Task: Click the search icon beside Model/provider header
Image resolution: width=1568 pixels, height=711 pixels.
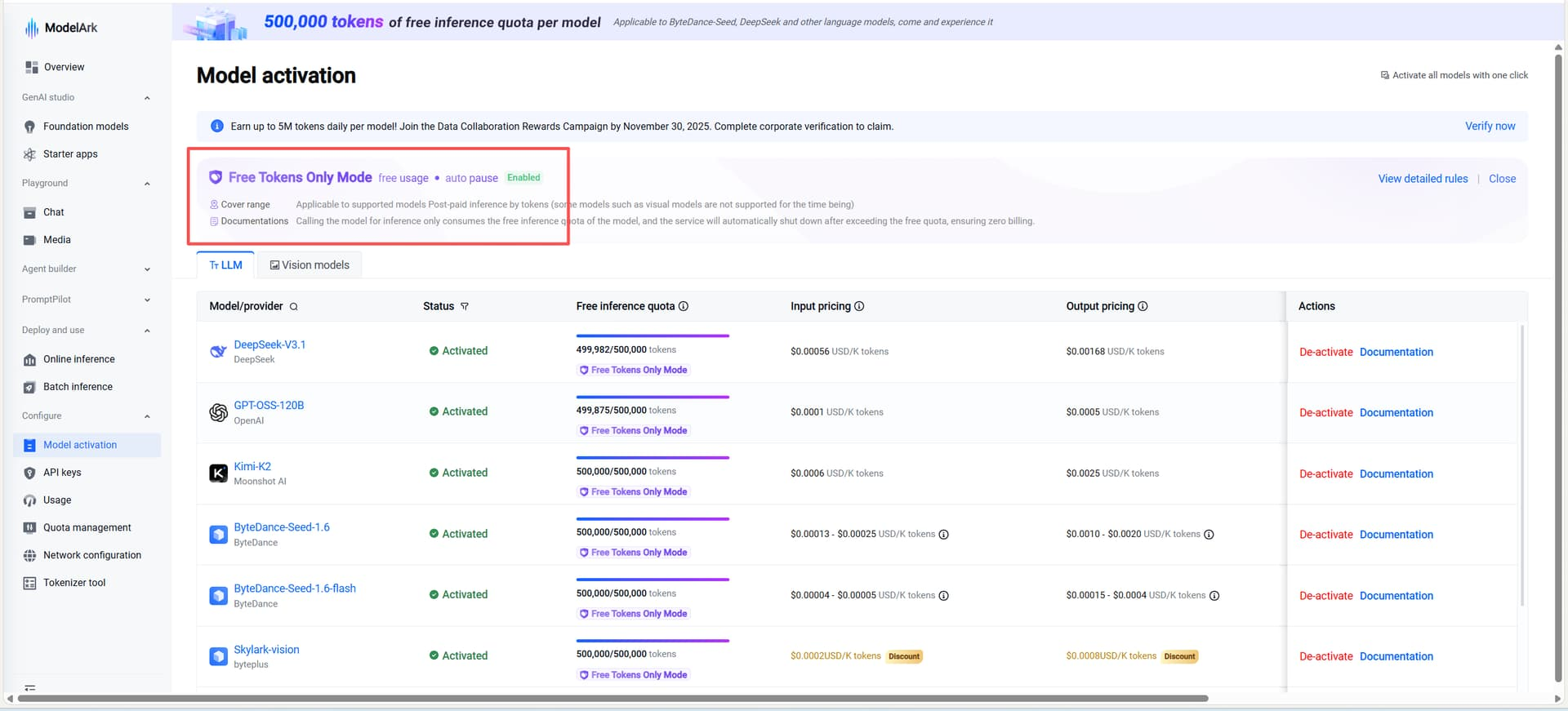Action: pyautogui.click(x=293, y=307)
